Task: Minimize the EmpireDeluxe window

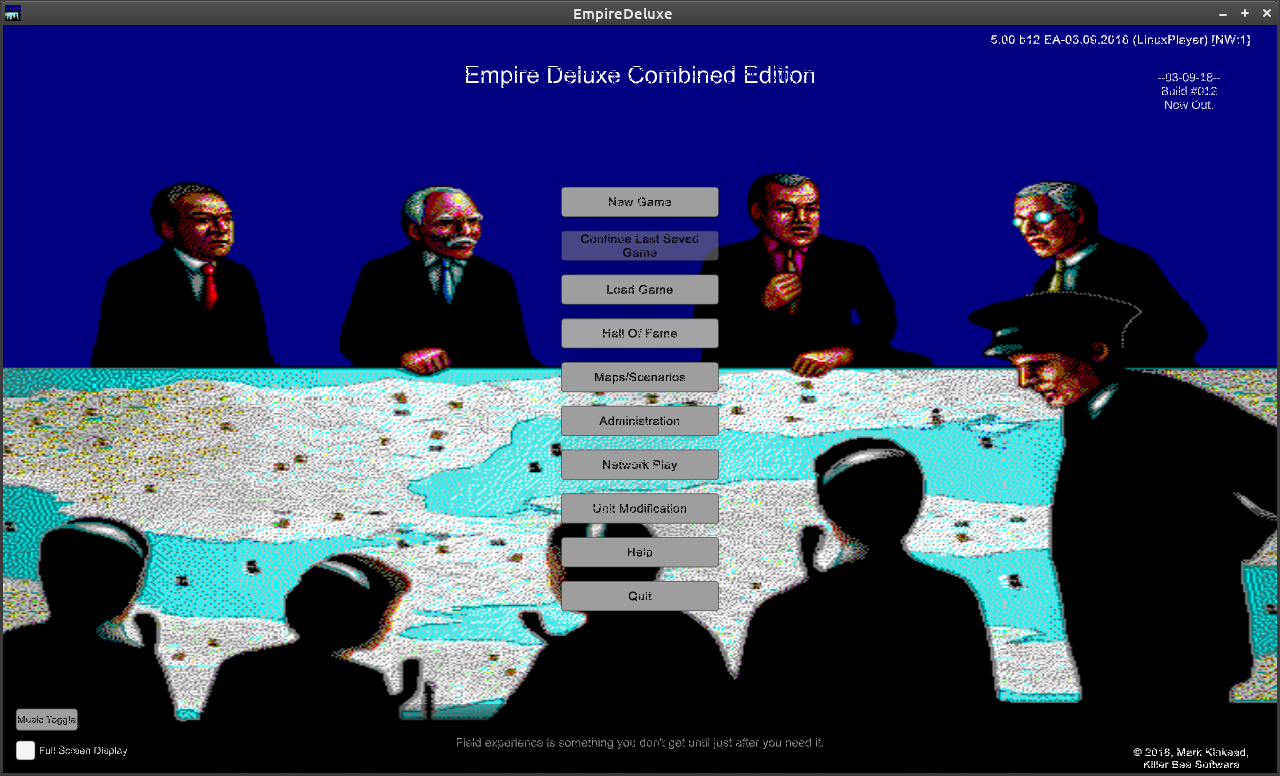Action: click(1224, 13)
